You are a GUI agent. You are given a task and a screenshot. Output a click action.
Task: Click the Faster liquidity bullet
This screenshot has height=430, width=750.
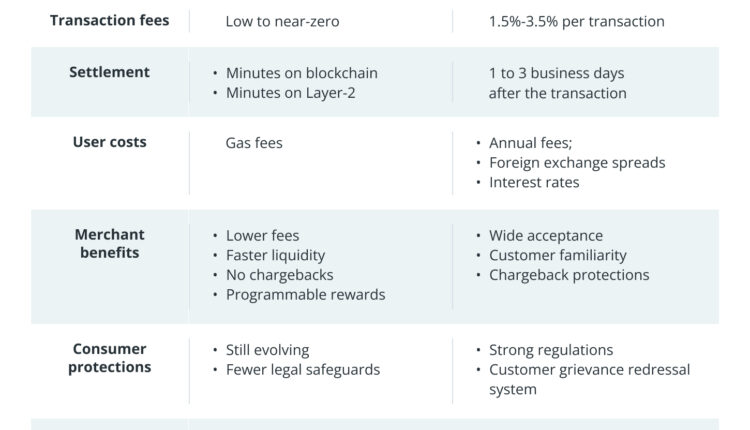pos(275,255)
